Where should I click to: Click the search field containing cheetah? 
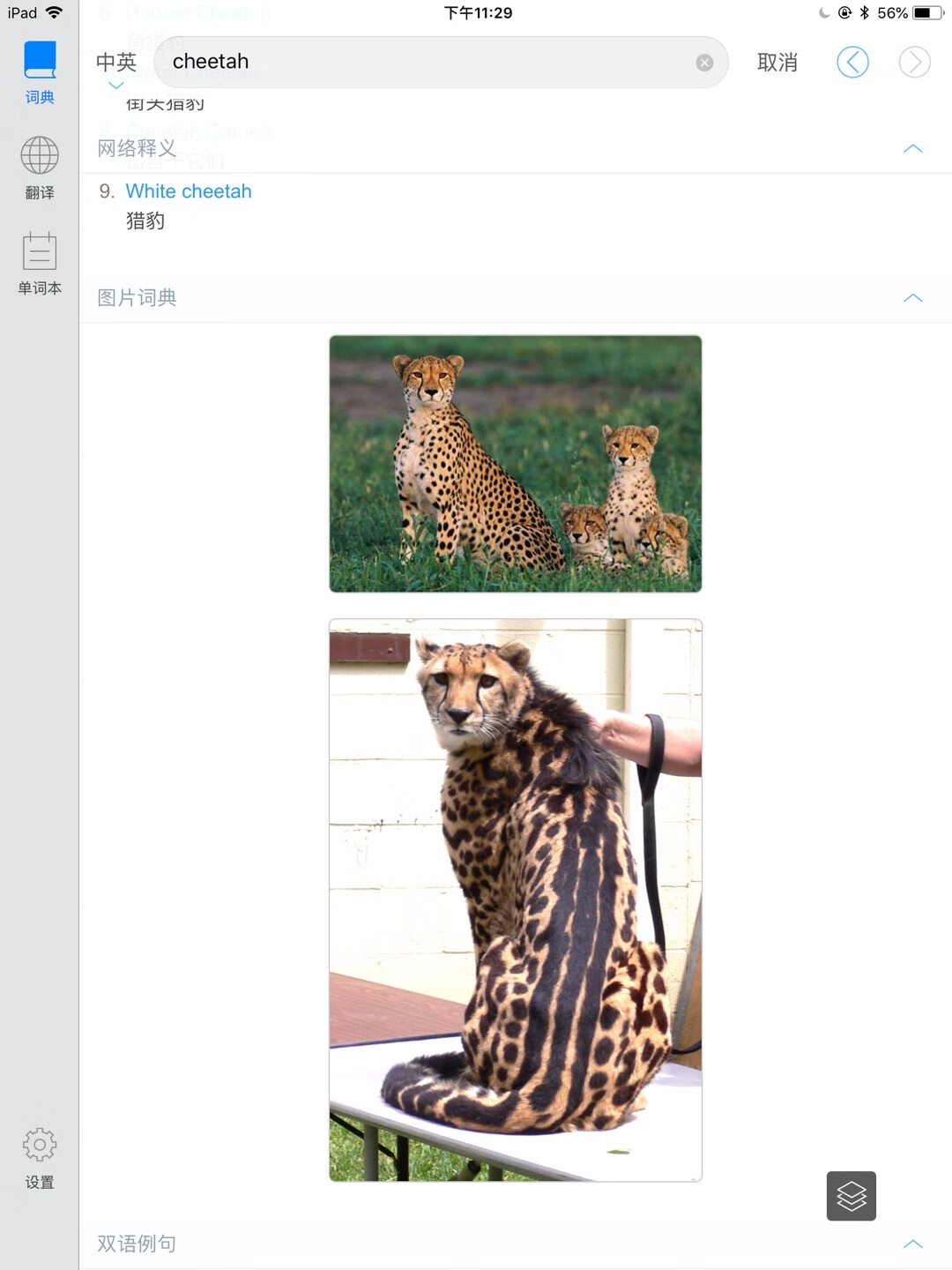point(441,62)
